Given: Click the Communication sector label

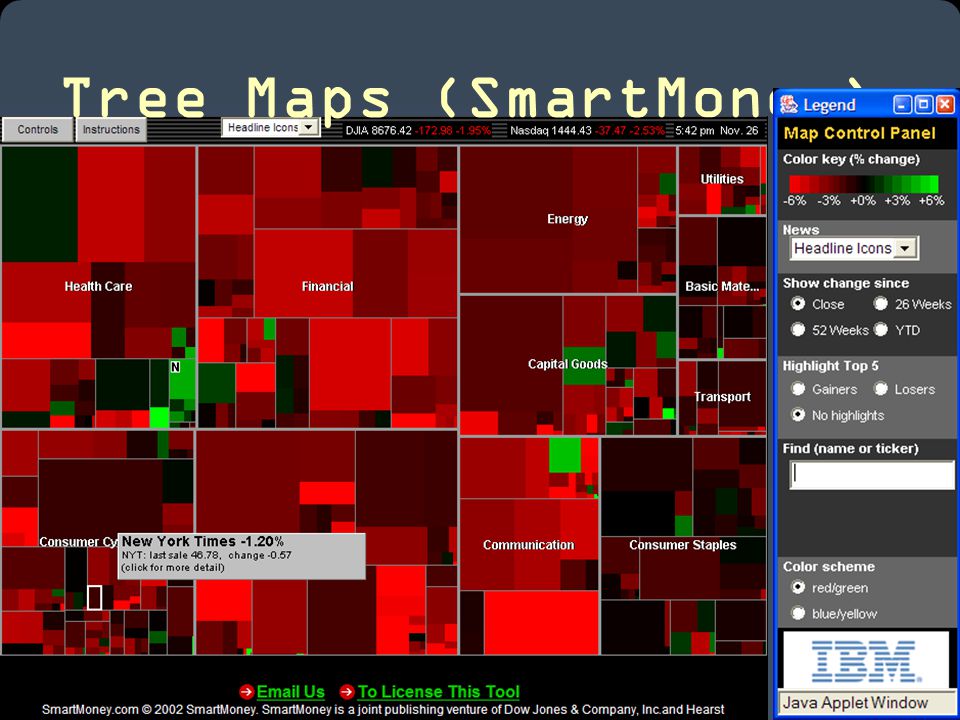Looking at the screenshot, I should click(x=528, y=545).
